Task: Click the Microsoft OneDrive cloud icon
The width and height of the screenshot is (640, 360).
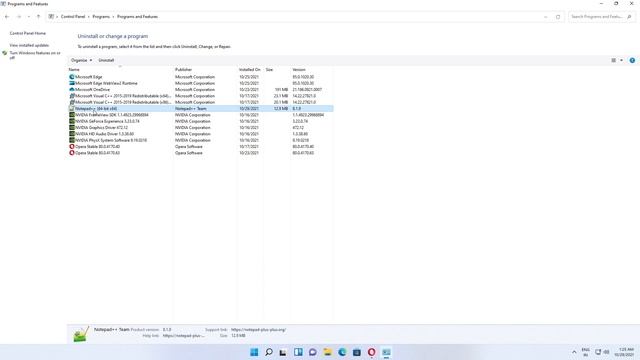Action: [72, 89]
